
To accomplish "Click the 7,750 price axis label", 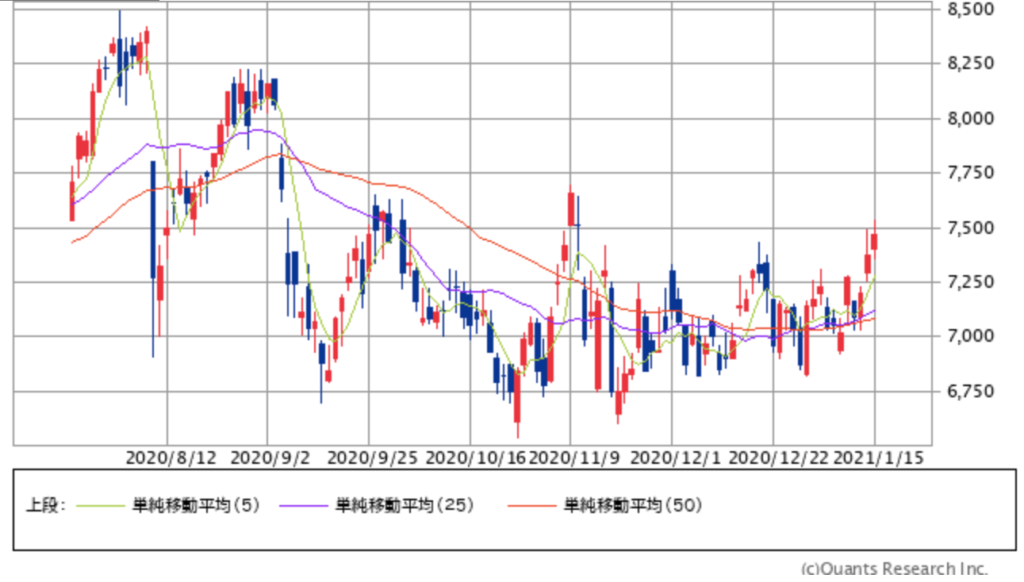I will [x=970, y=172].
